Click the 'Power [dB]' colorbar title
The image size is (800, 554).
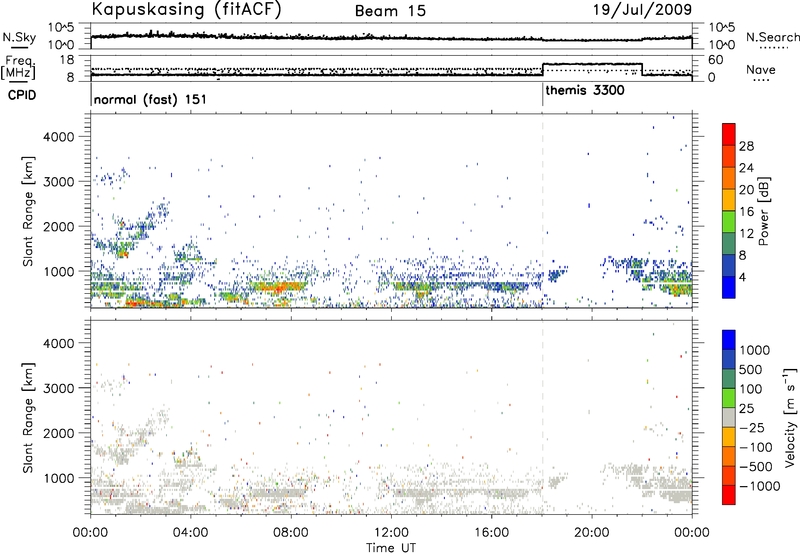pos(763,211)
